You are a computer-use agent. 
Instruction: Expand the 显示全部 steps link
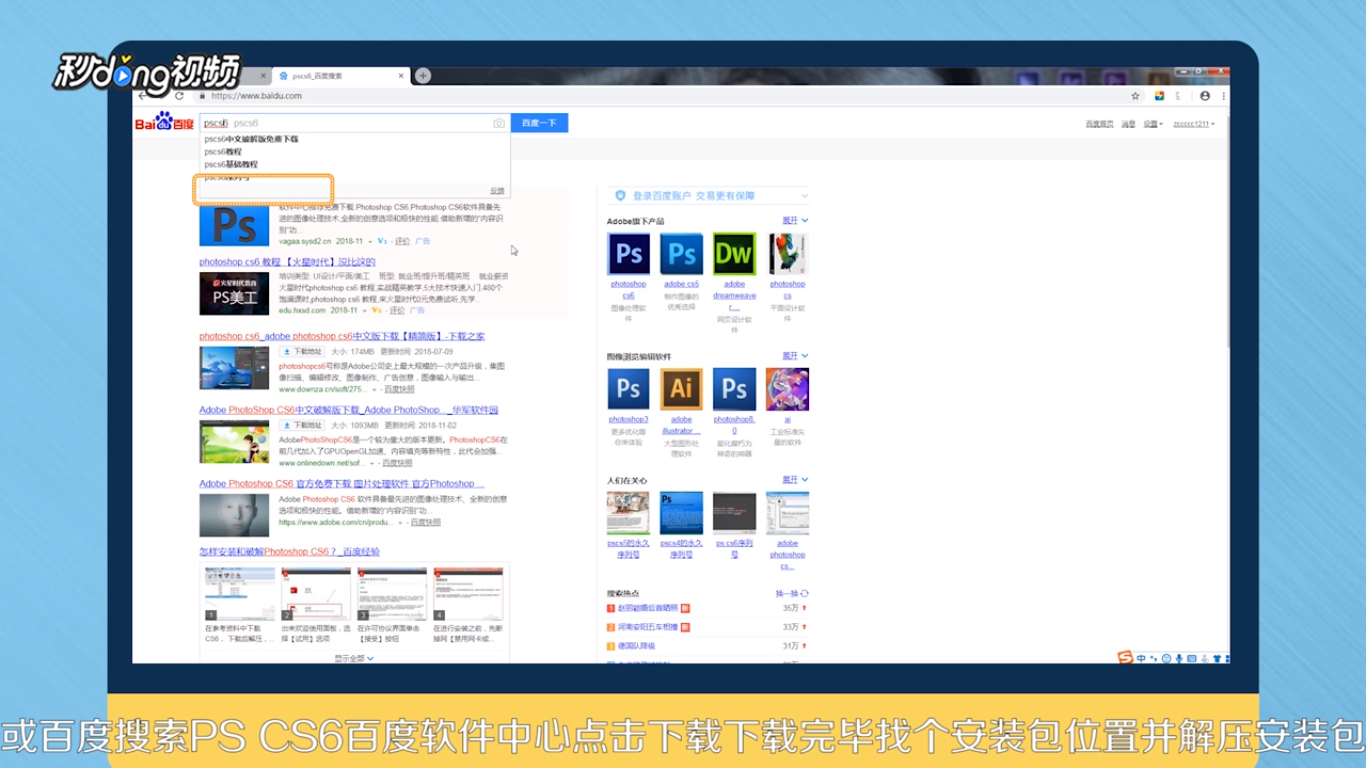click(x=354, y=658)
